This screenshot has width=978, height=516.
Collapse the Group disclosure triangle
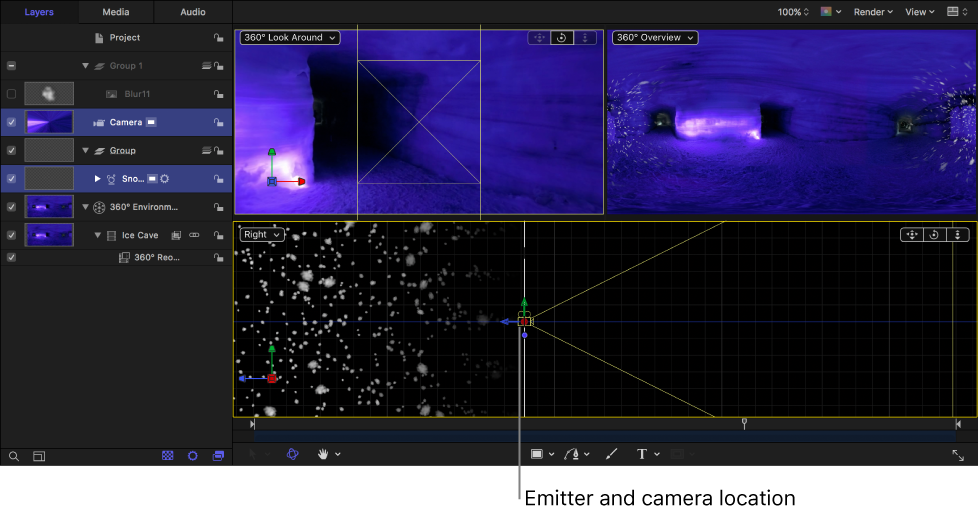point(85,150)
